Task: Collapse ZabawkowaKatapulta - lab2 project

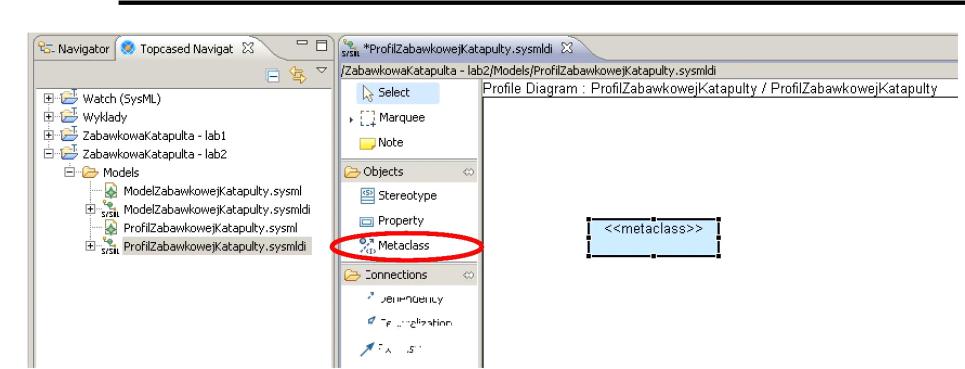Action: click(49, 154)
